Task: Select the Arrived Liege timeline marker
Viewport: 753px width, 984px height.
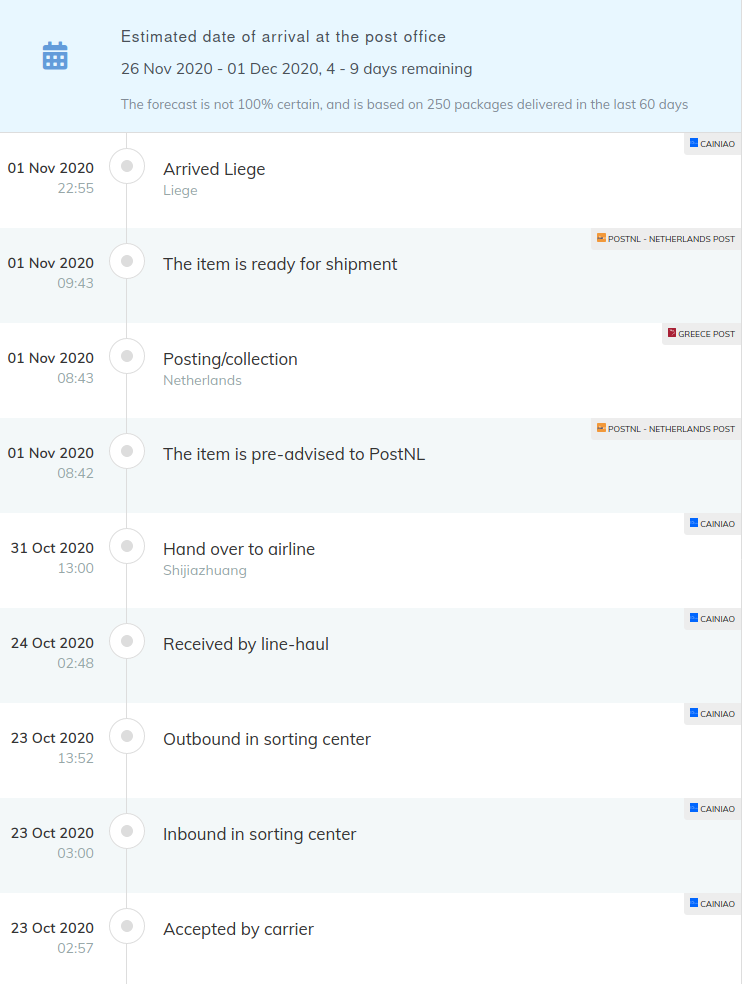Action: pos(127,166)
